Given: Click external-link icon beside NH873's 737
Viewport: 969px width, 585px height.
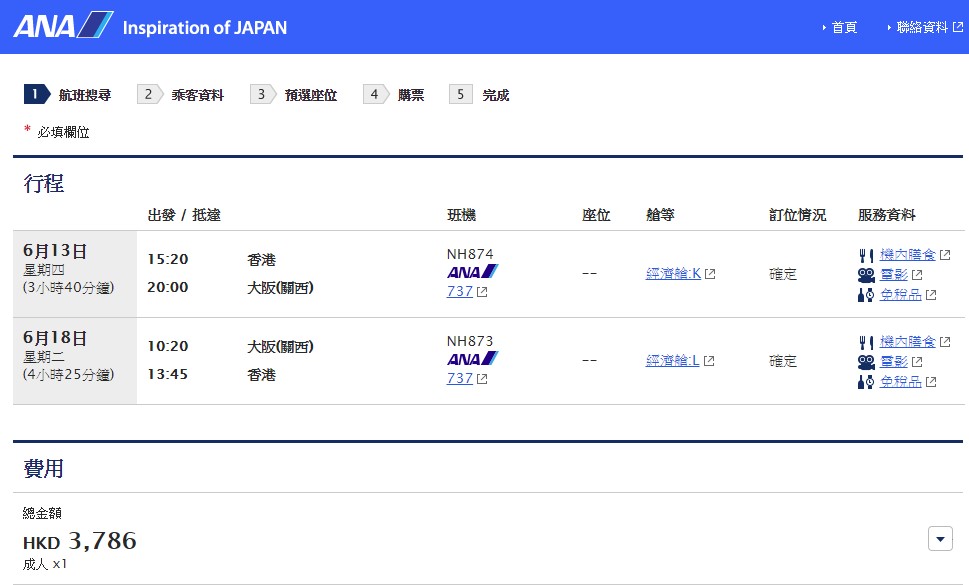Looking at the screenshot, I should point(482,379).
